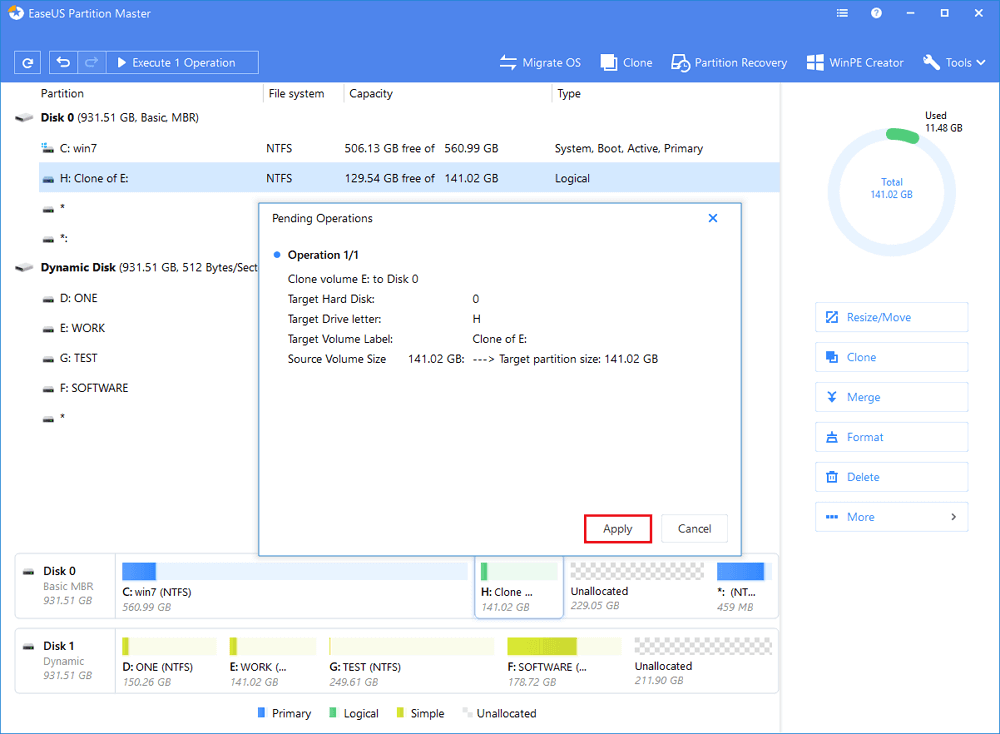Click the Logical legend color swatch
Screen dimensions: 1000x734
pos(333,712)
